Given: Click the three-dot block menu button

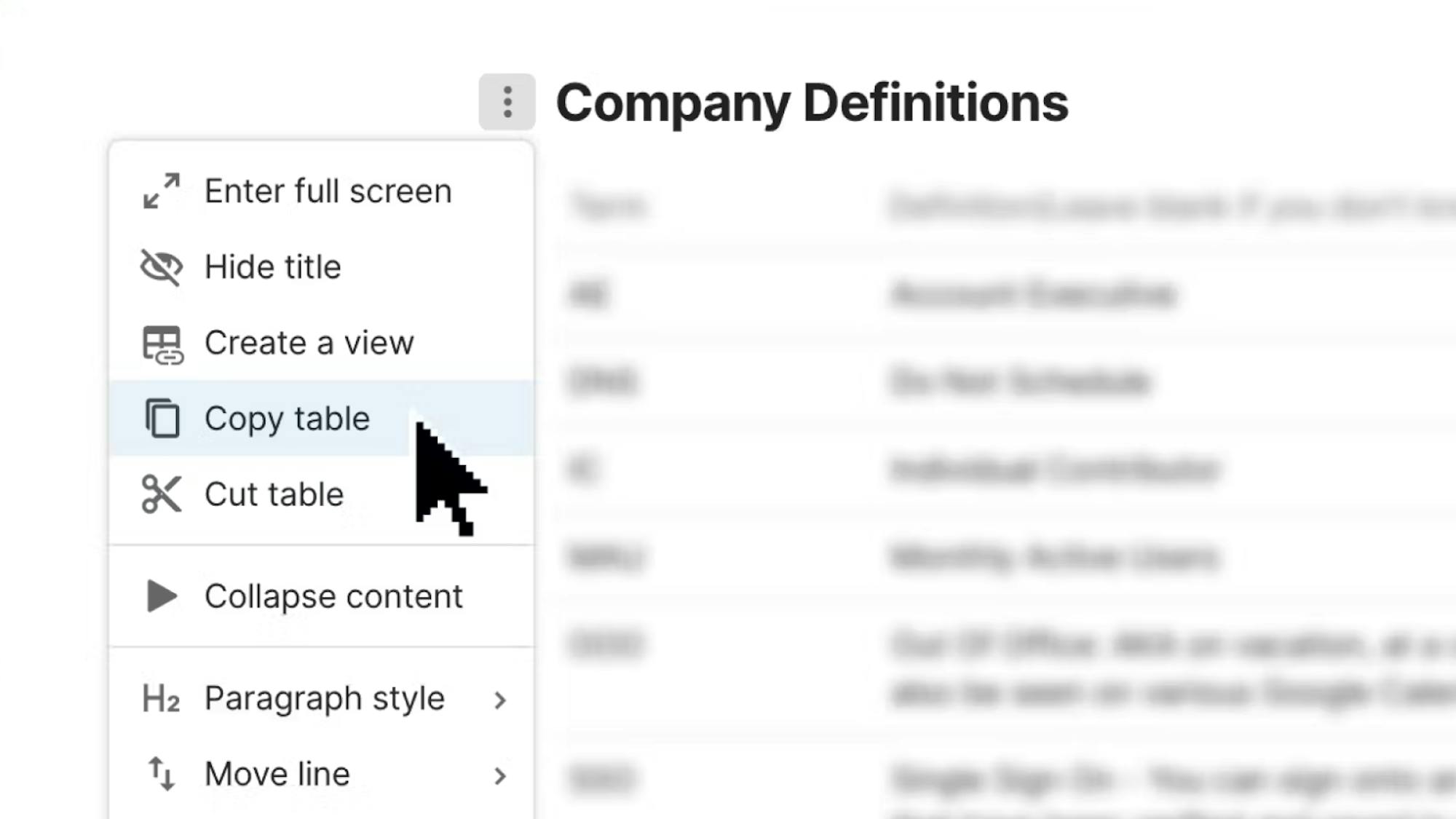Looking at the screenshot, I should [507, 102].
